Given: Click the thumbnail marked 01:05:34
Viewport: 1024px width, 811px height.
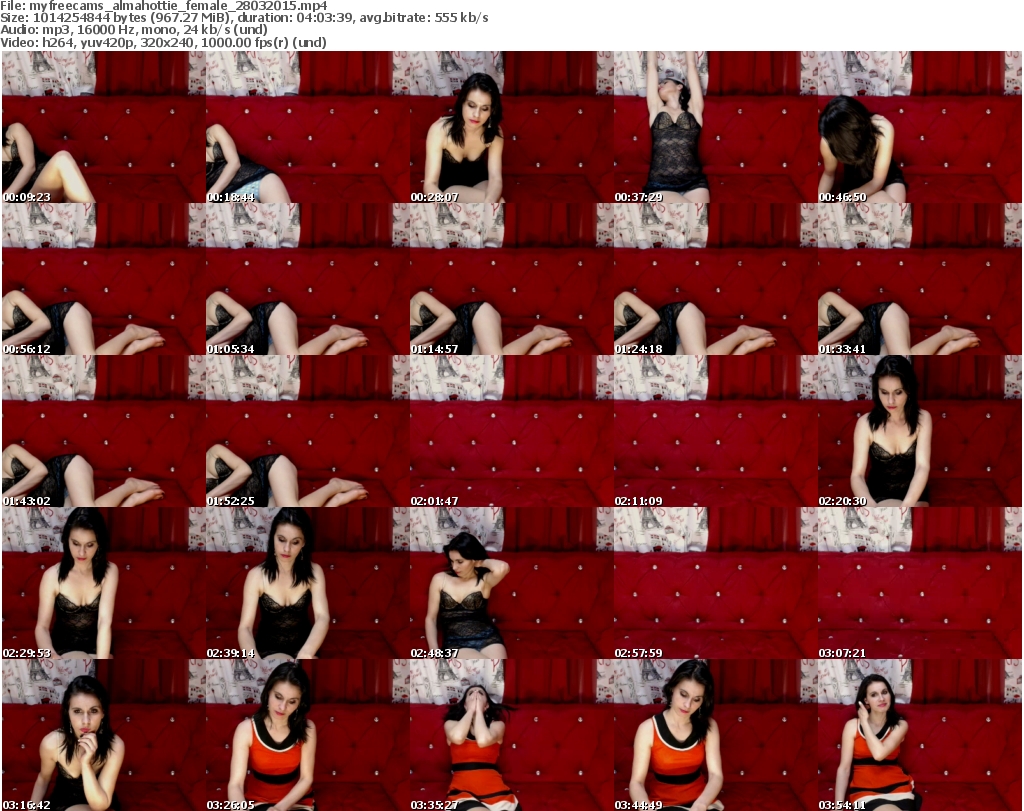Looking at the screenshot, I should click(308, 279).
